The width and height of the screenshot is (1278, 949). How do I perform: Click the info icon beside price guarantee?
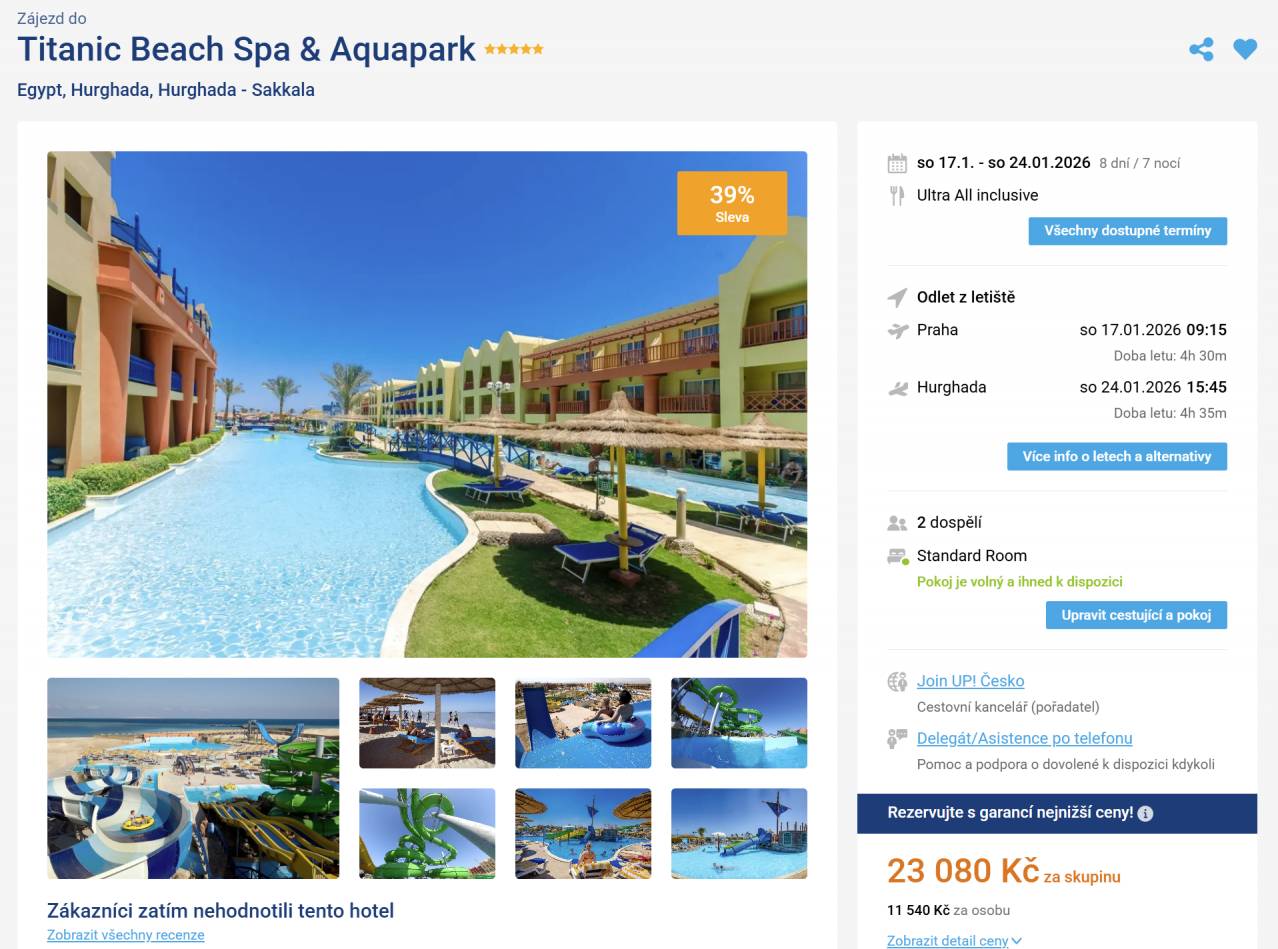[1145, 813]
